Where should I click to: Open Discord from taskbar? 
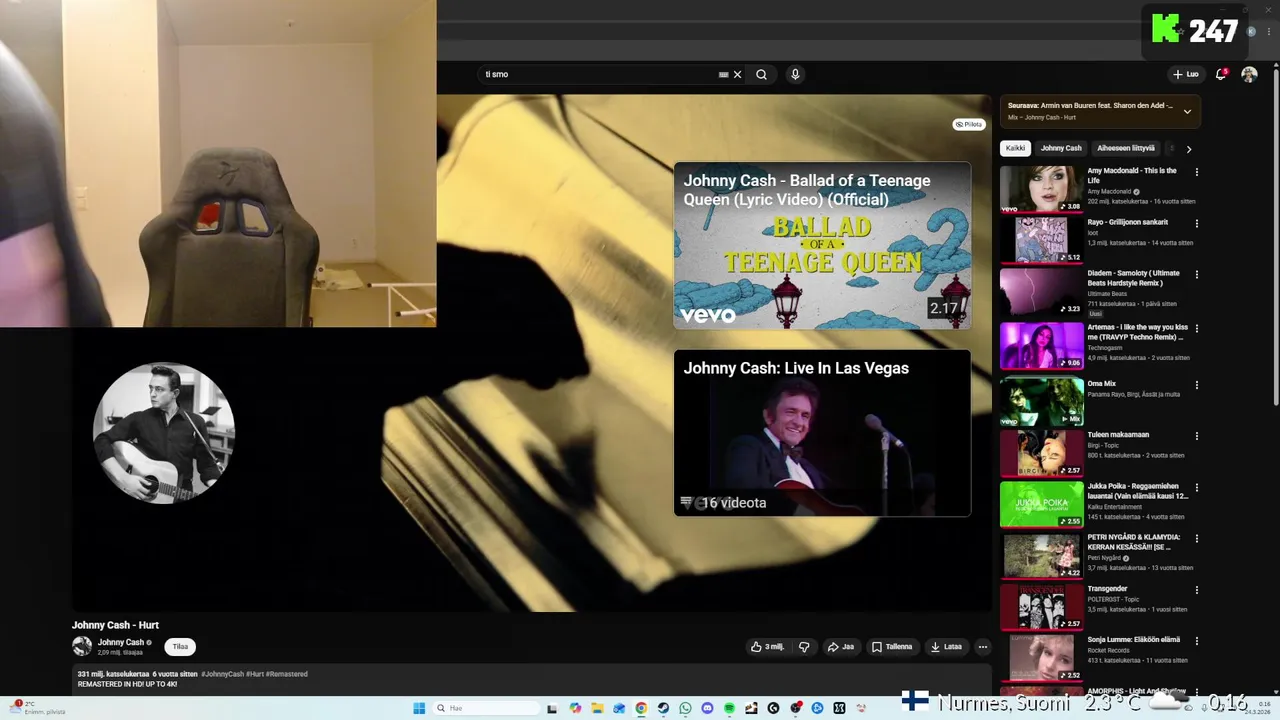(x=707, y=708)
